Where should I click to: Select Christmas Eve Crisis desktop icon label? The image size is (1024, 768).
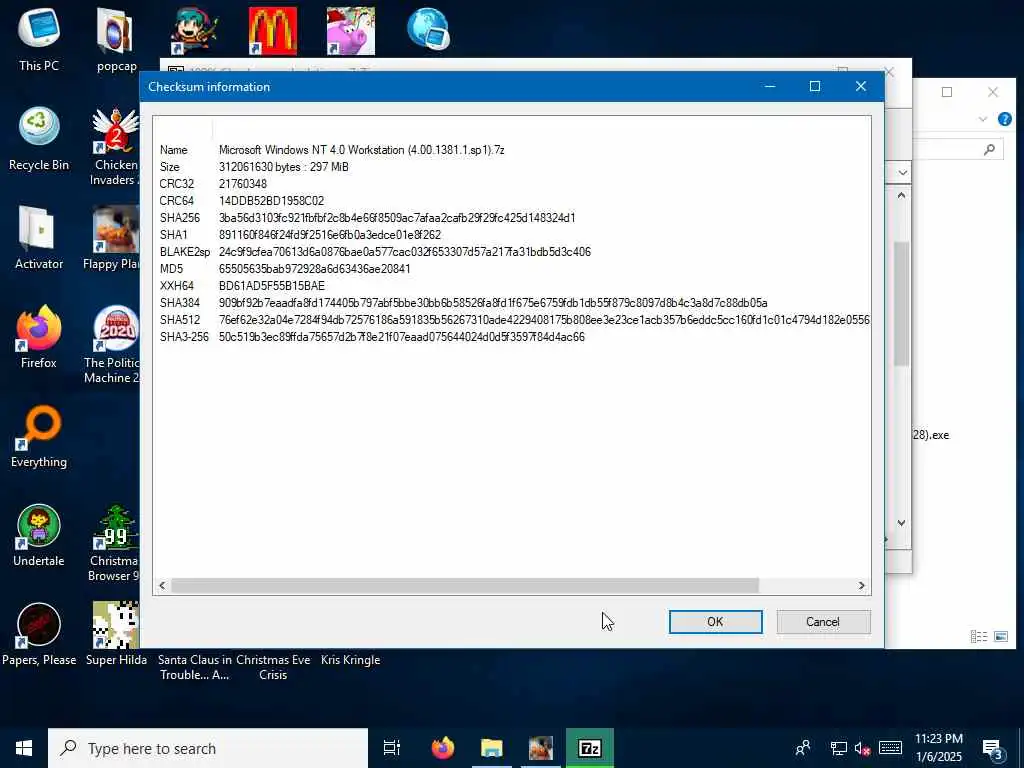click(x=273, y=667)
